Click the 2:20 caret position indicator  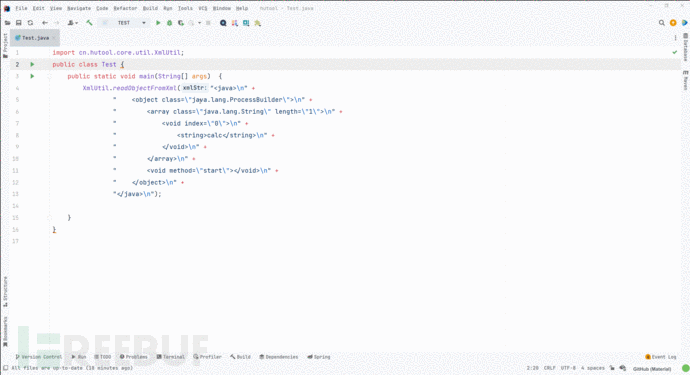point(532,368)
